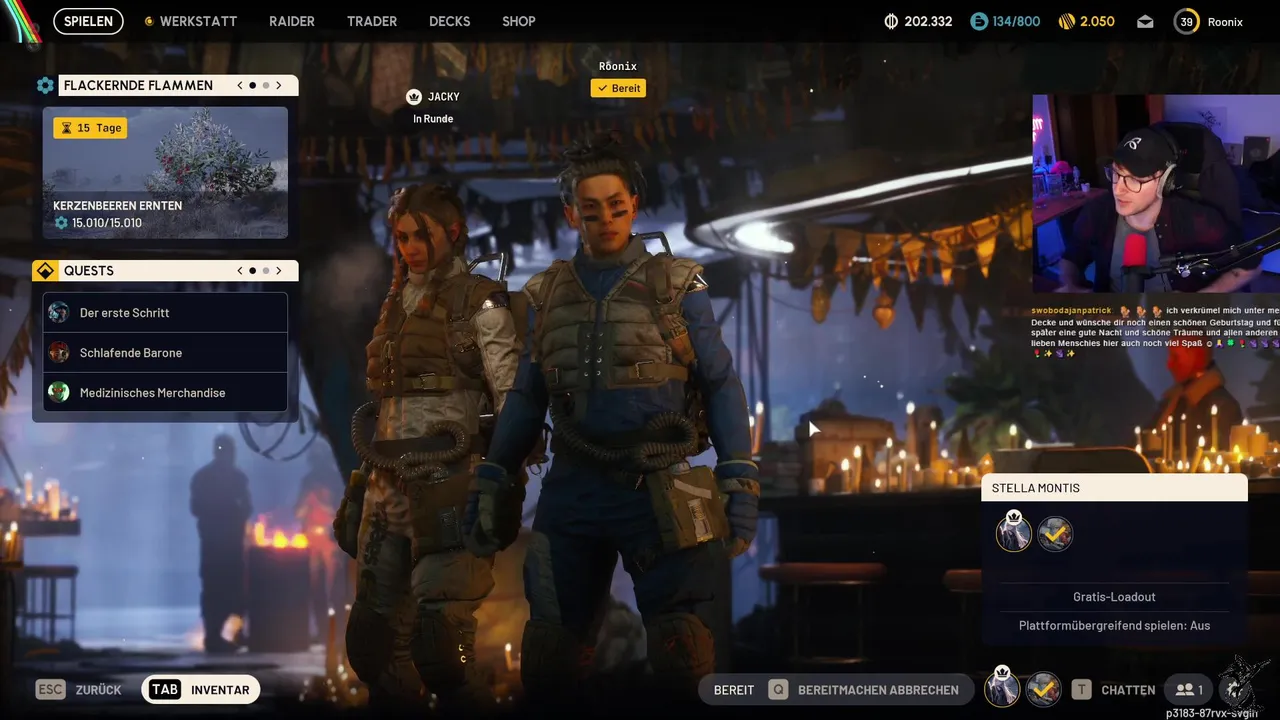Click the BEREIT status label

coord(734,690)
